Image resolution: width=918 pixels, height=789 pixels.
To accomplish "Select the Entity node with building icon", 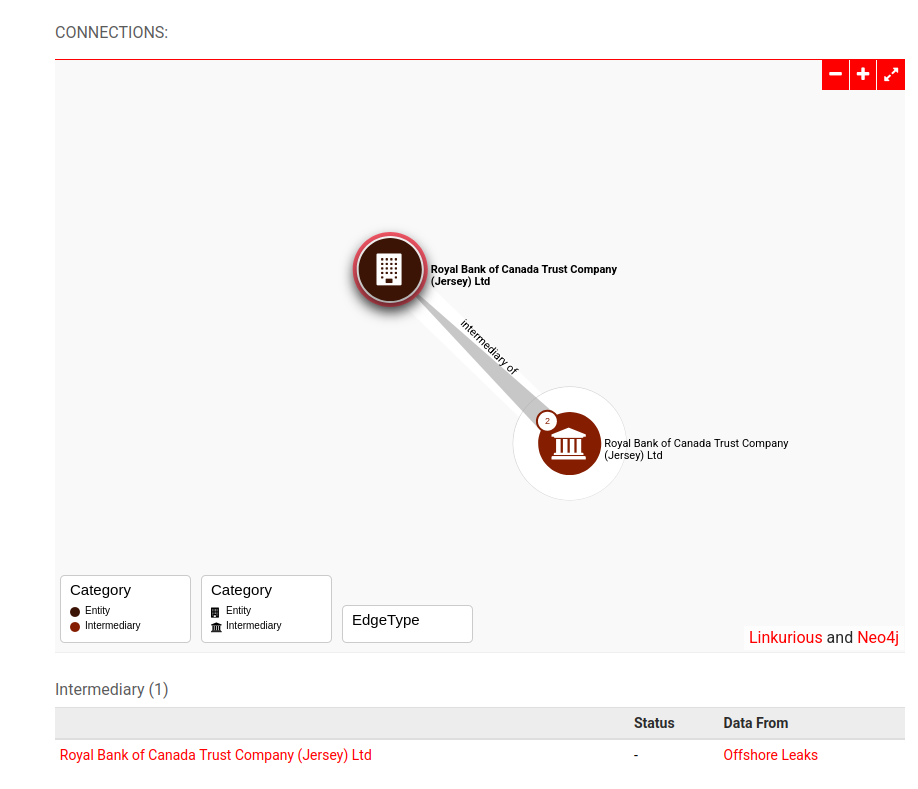I will pyautogui.click(x=389, y=269).
